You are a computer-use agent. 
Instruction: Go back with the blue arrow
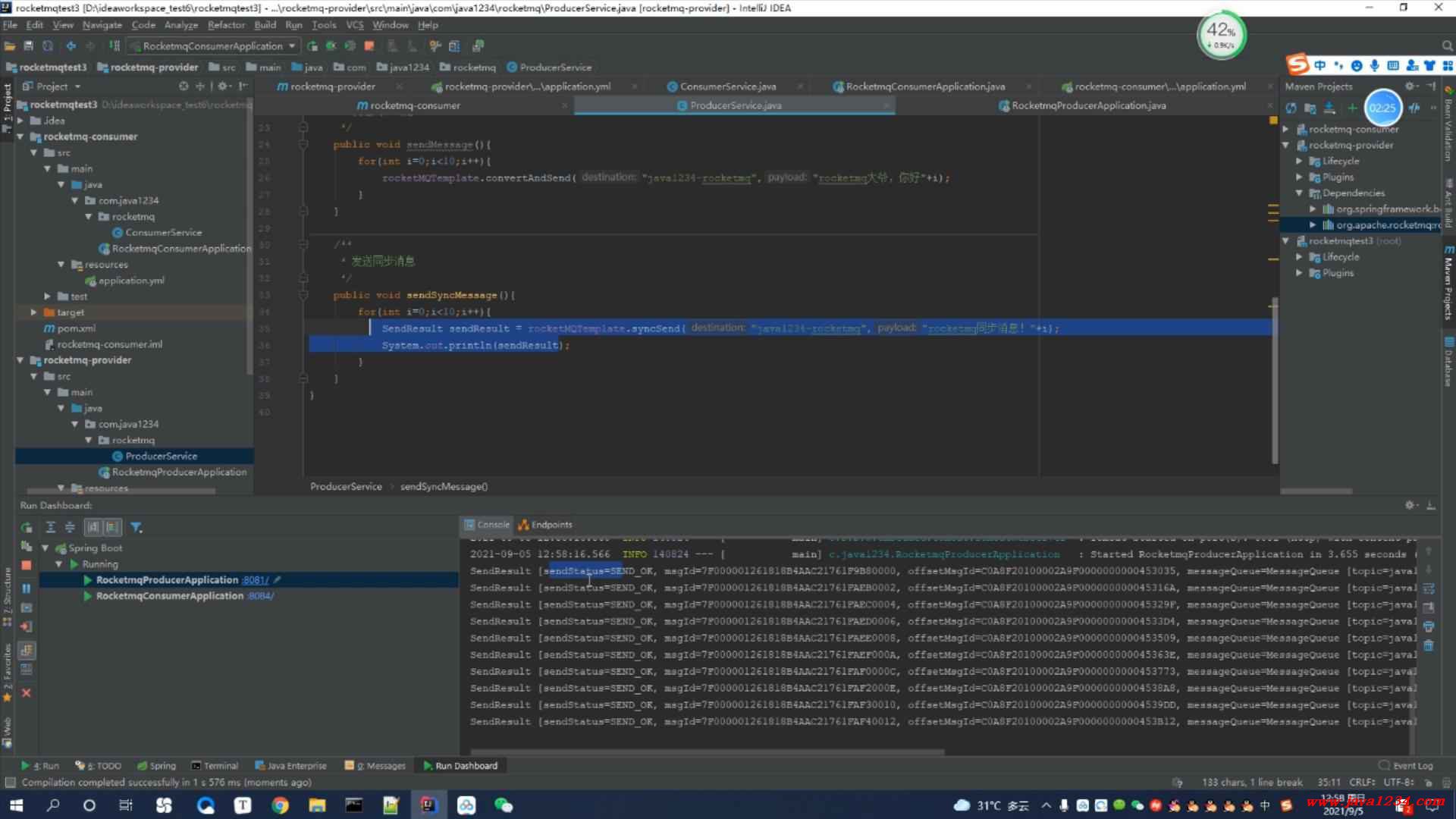click(x=71, y=46)
